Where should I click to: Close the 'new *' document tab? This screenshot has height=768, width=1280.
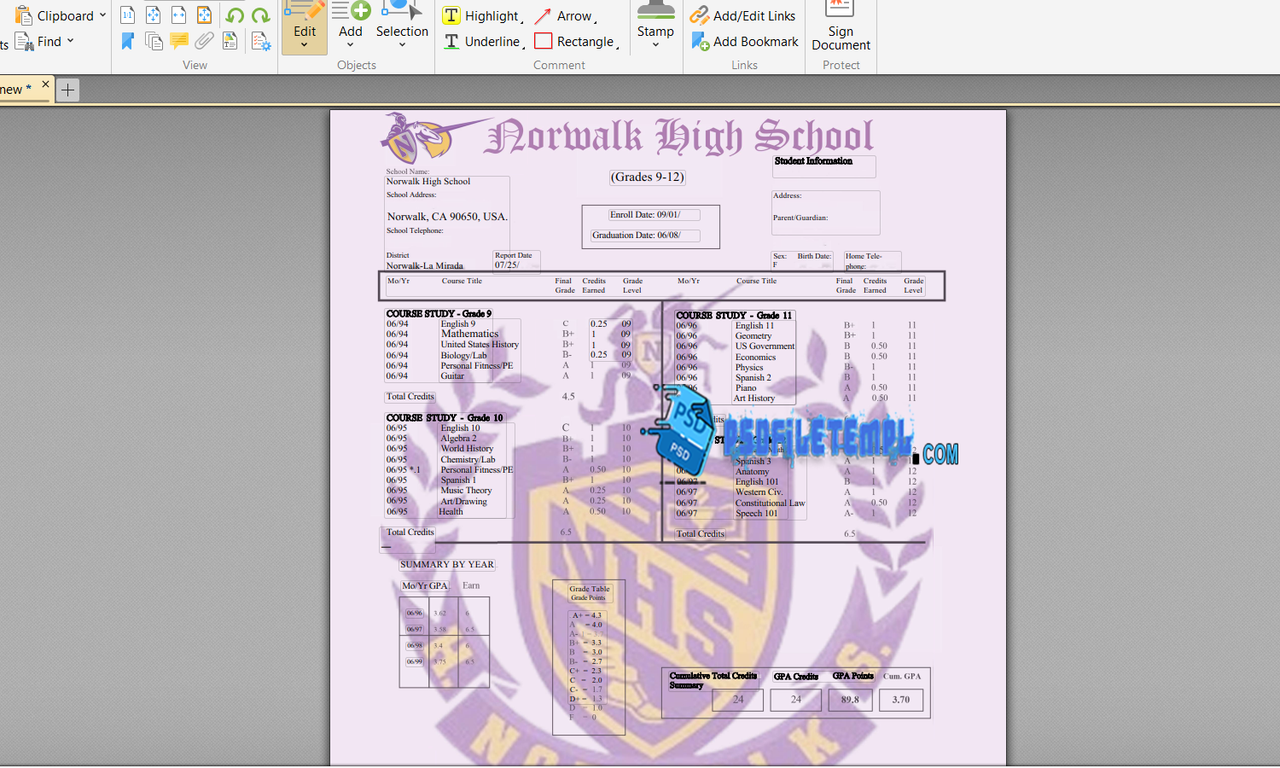45,85
